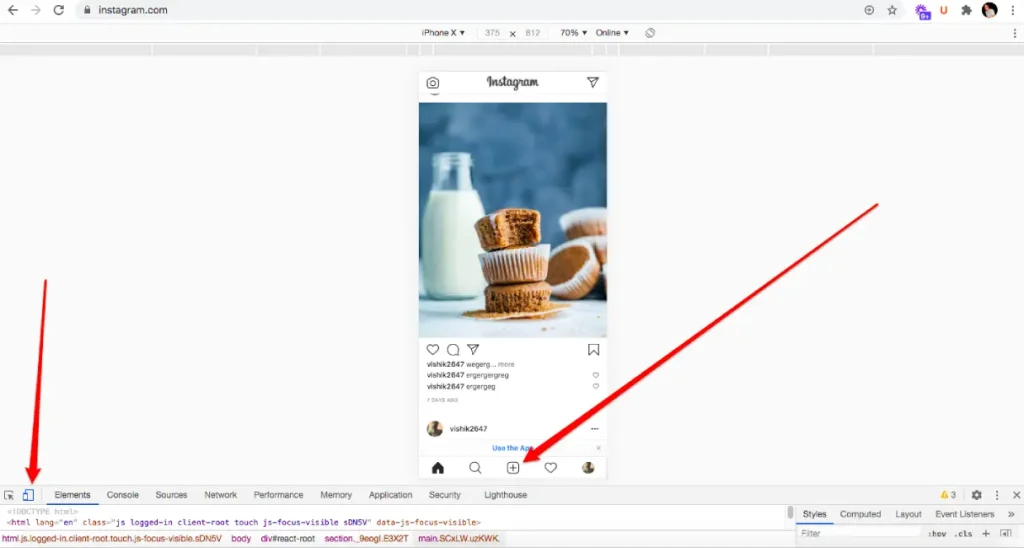Image resolution: width=1024 pixels, height=548 pixels.
Task: Open the 70% zoom dropdown
Action: (x=573, y=33)
